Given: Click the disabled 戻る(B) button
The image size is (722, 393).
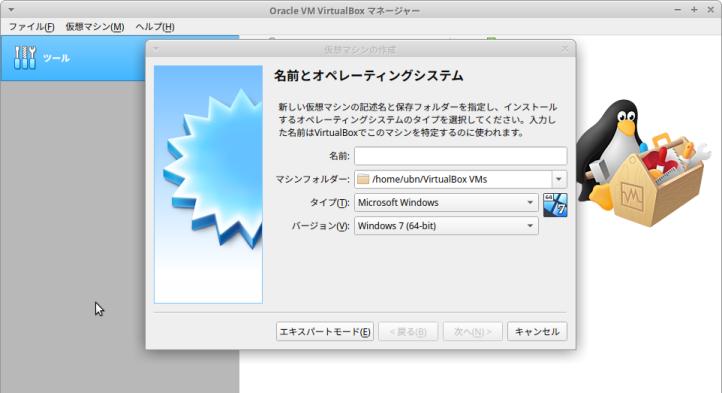Looking at the screenshot, I should (408, 331).
